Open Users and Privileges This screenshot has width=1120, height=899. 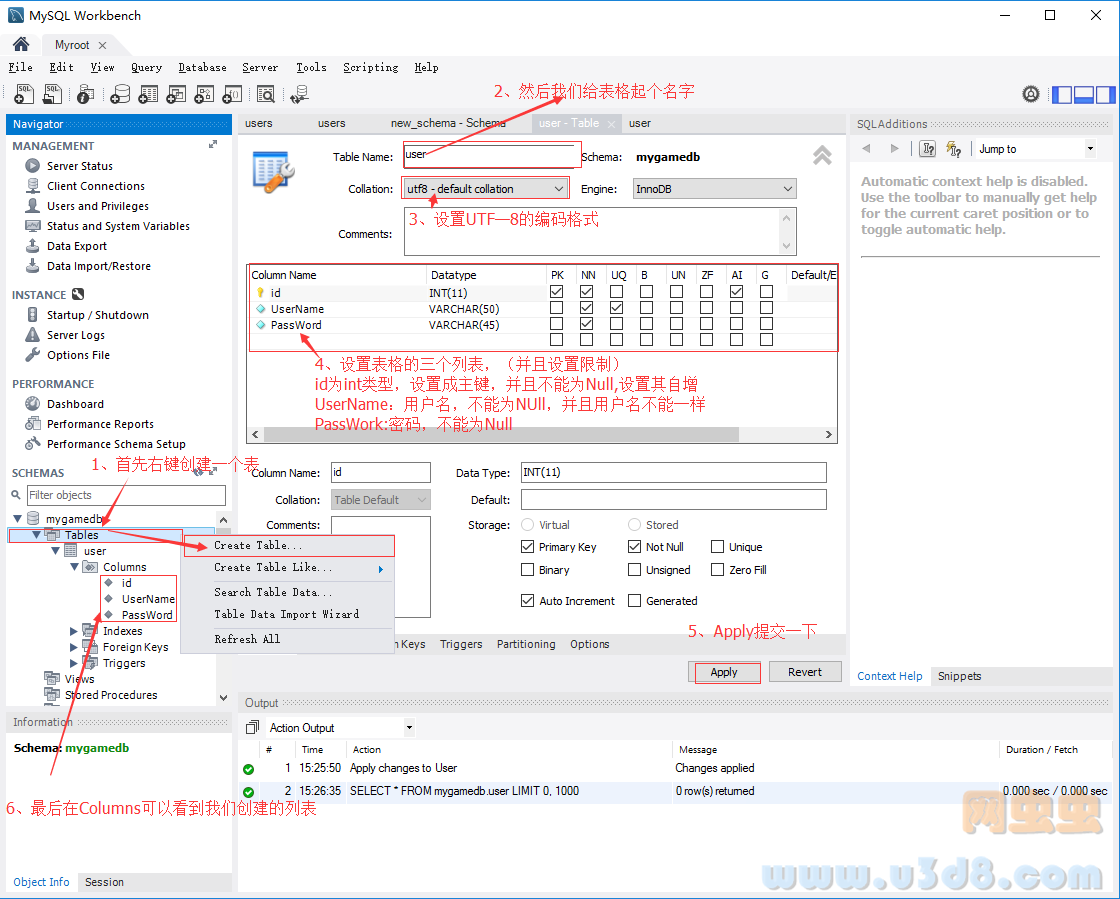tap(97, 206)
